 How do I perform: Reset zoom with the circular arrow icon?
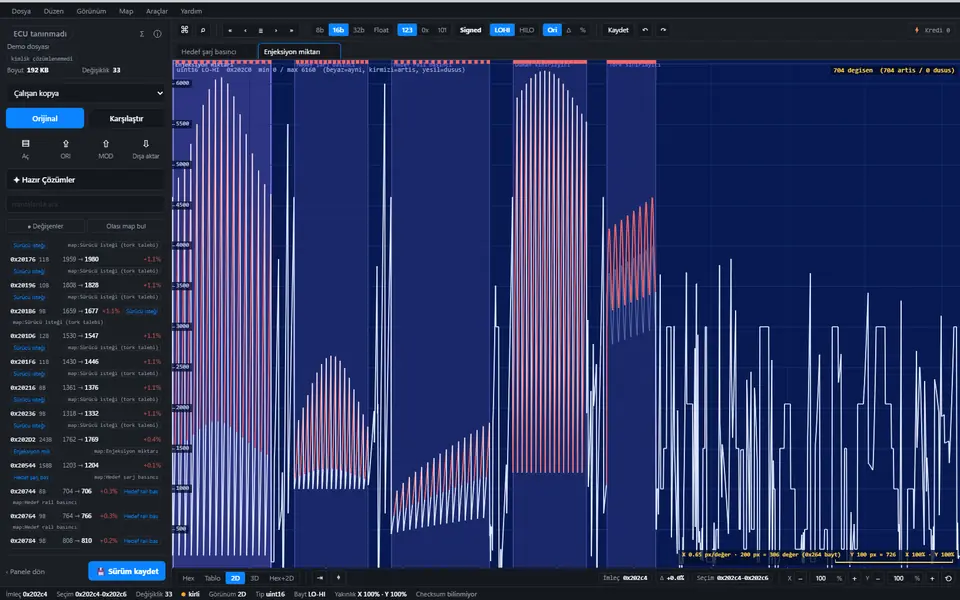948,578
